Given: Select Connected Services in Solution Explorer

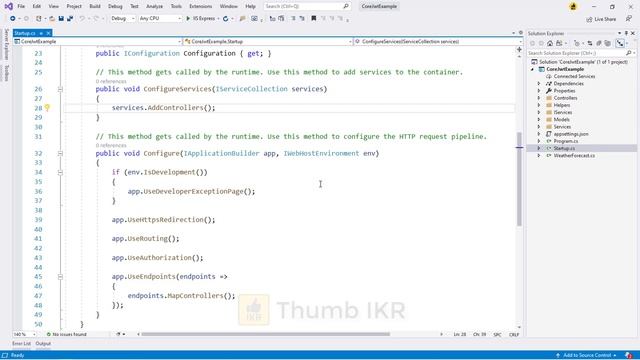Looking at the screenshot, I should click(574, 76).
